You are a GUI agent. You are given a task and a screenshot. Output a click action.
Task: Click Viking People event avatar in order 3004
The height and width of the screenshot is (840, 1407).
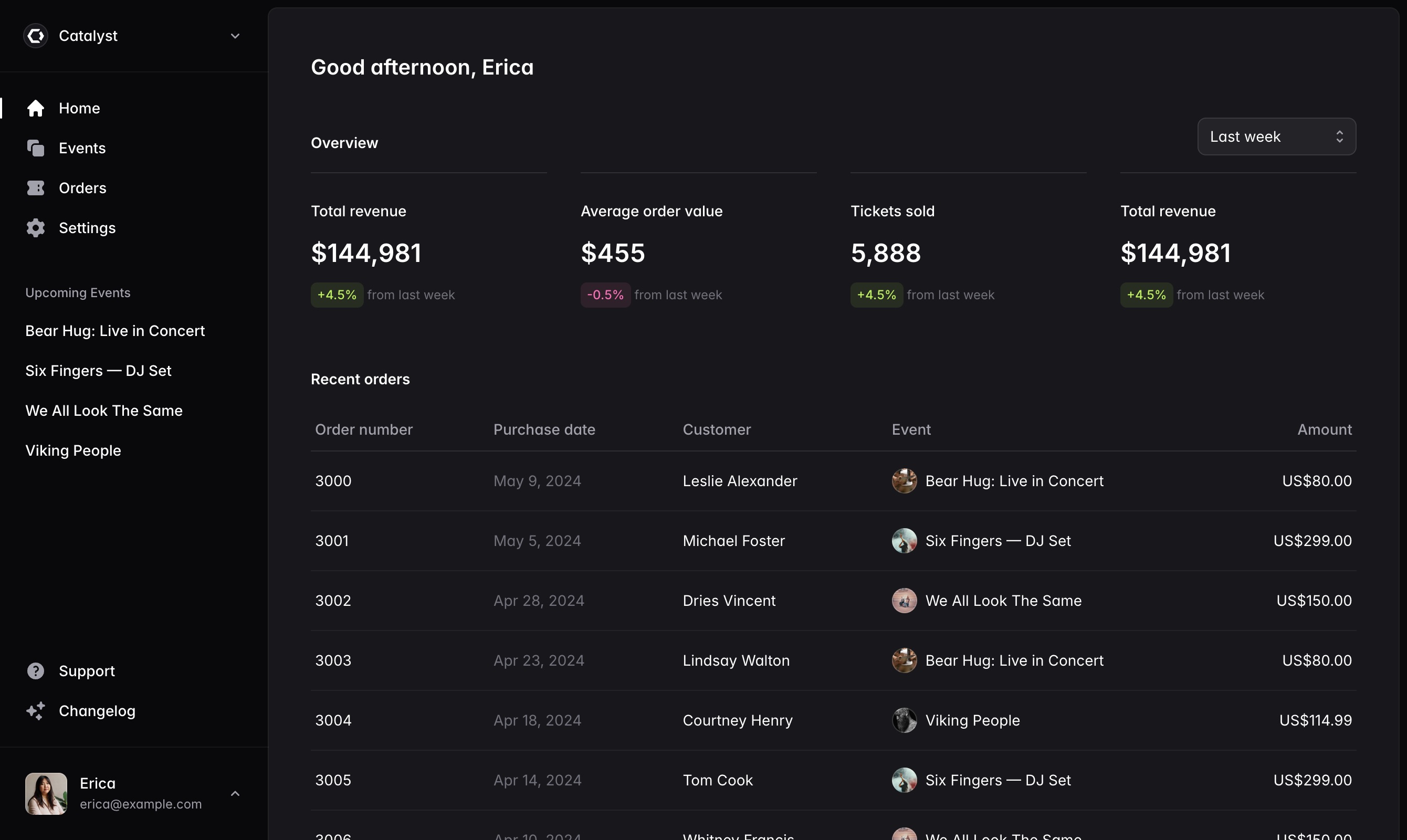904,720
